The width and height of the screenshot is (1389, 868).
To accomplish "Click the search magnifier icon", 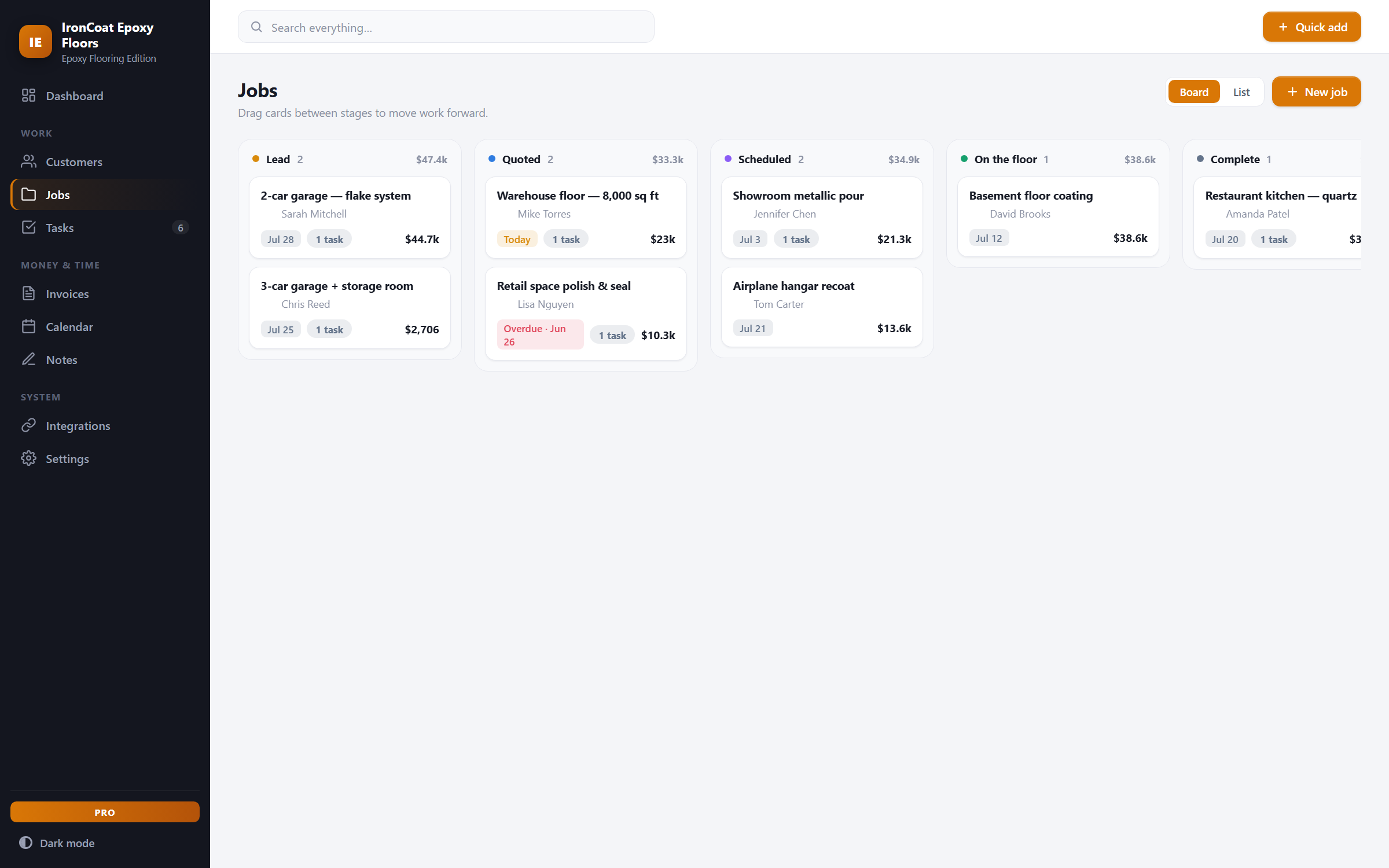I will pyautogui.click(x=256, y=27).
